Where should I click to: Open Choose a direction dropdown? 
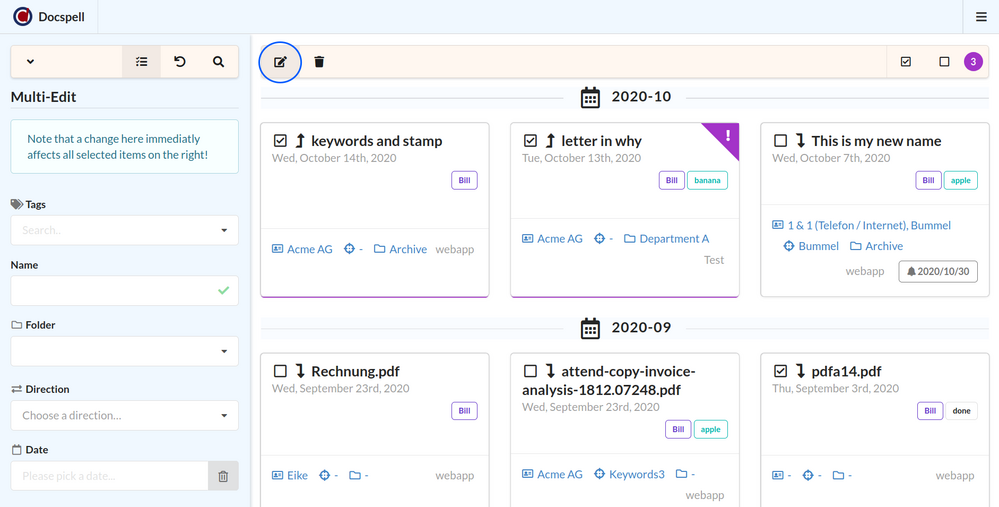click(x=124, y=415)
